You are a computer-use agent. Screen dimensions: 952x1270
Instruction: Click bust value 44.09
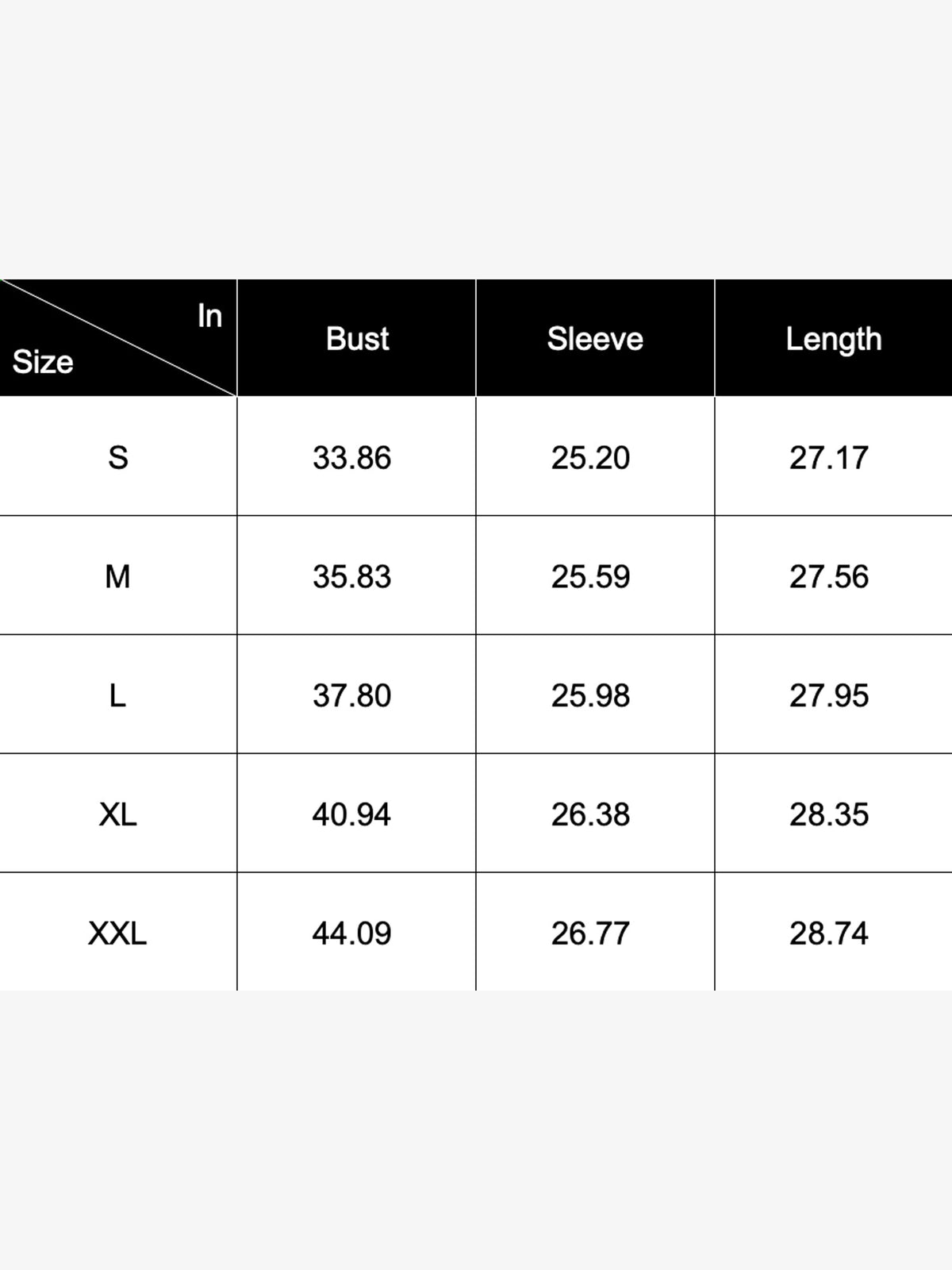(x=351, y=934)
